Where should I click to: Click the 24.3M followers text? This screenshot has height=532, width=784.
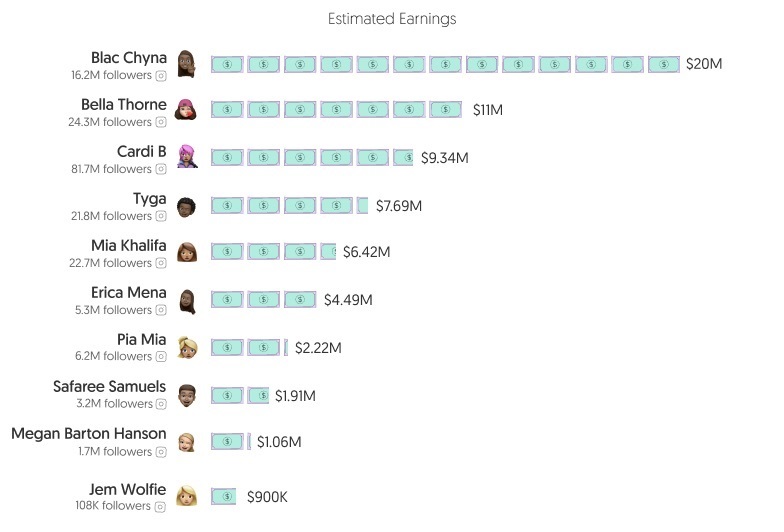[110, 122]
